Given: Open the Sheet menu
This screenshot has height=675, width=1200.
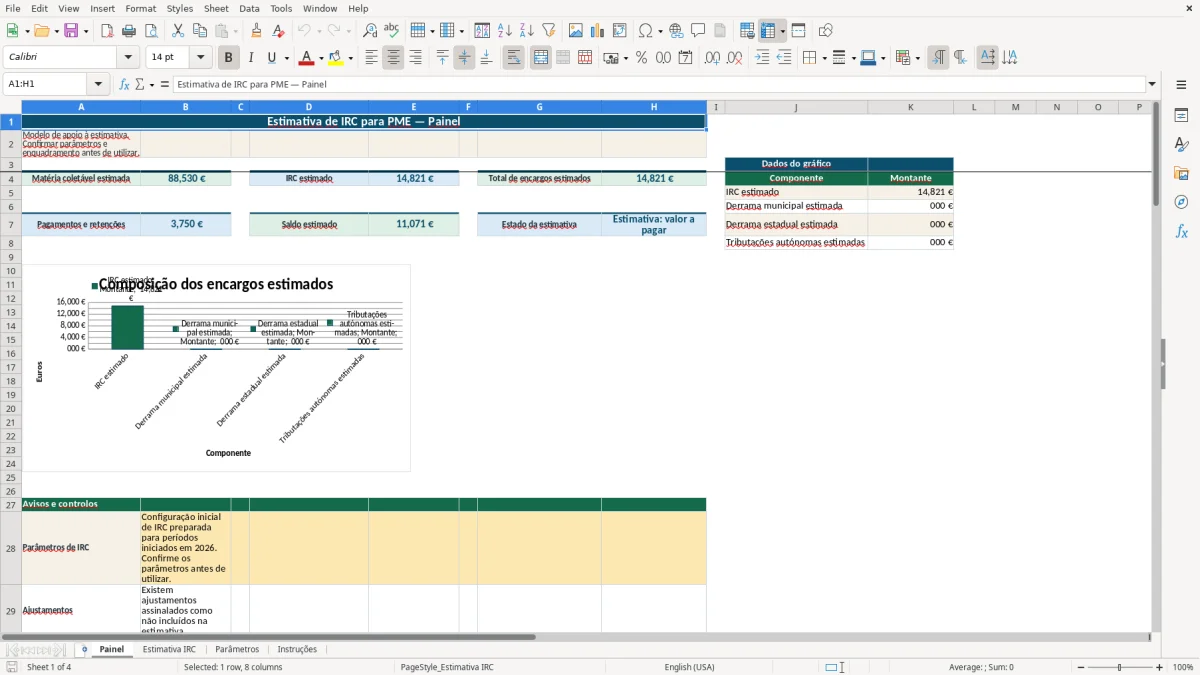Looking at the screenshot, I should click(x=216, y=8).
